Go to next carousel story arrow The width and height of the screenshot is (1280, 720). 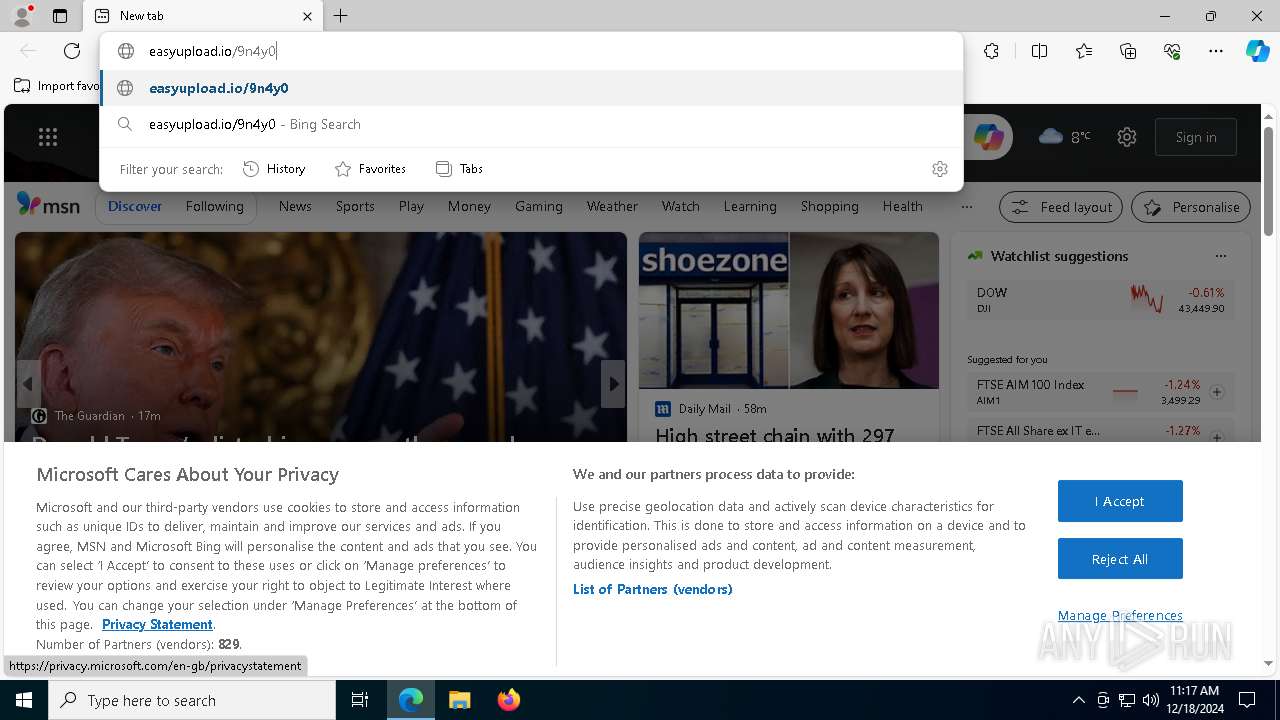coord(613,384)
